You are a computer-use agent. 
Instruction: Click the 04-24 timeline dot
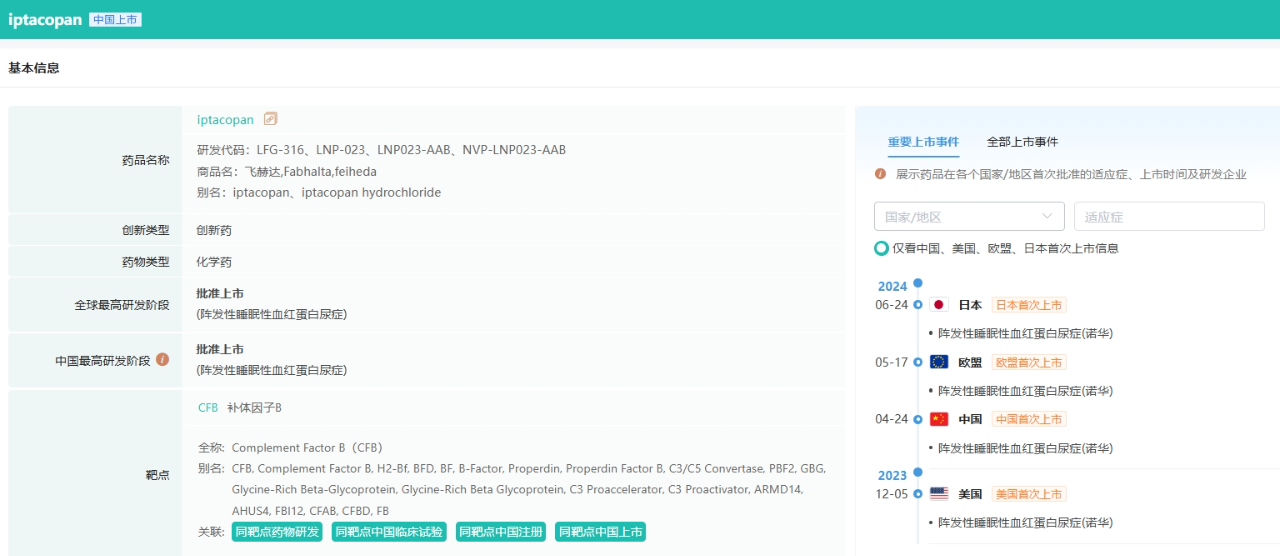(918, 419)
